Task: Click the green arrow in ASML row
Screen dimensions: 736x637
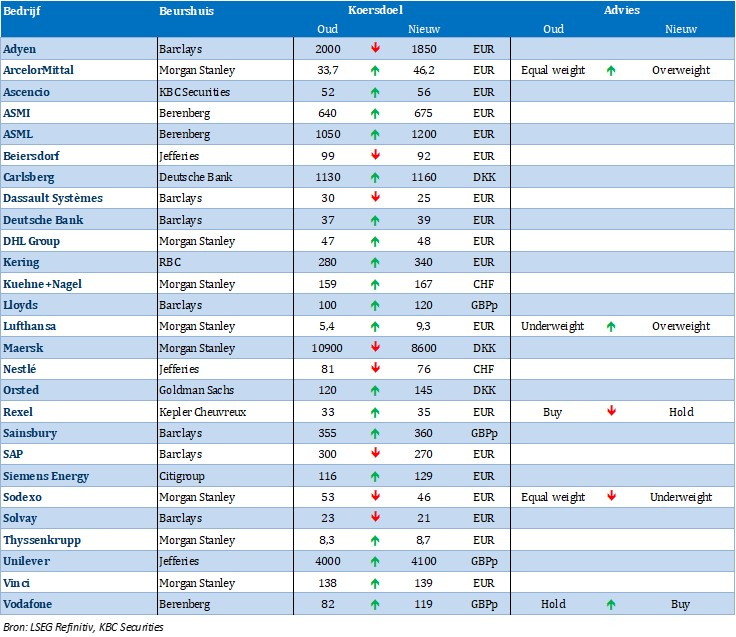Action: 375,134
